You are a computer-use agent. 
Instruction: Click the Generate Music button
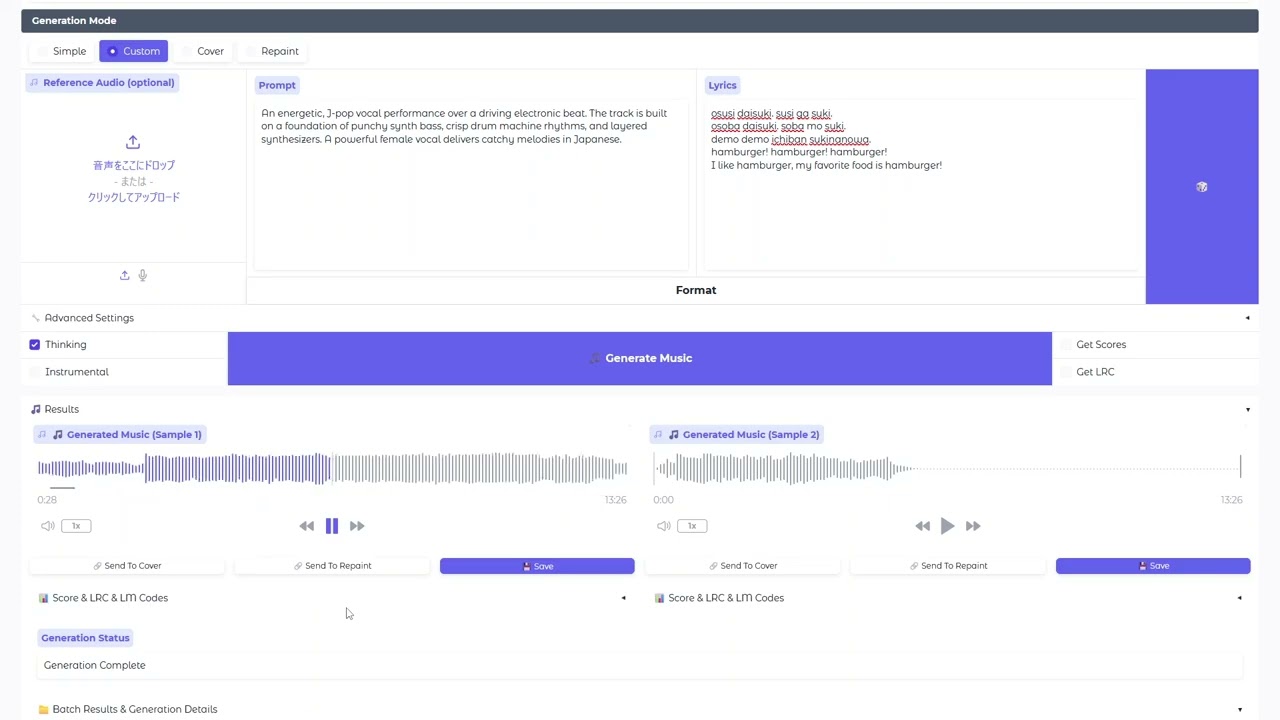tap(640, 358)
